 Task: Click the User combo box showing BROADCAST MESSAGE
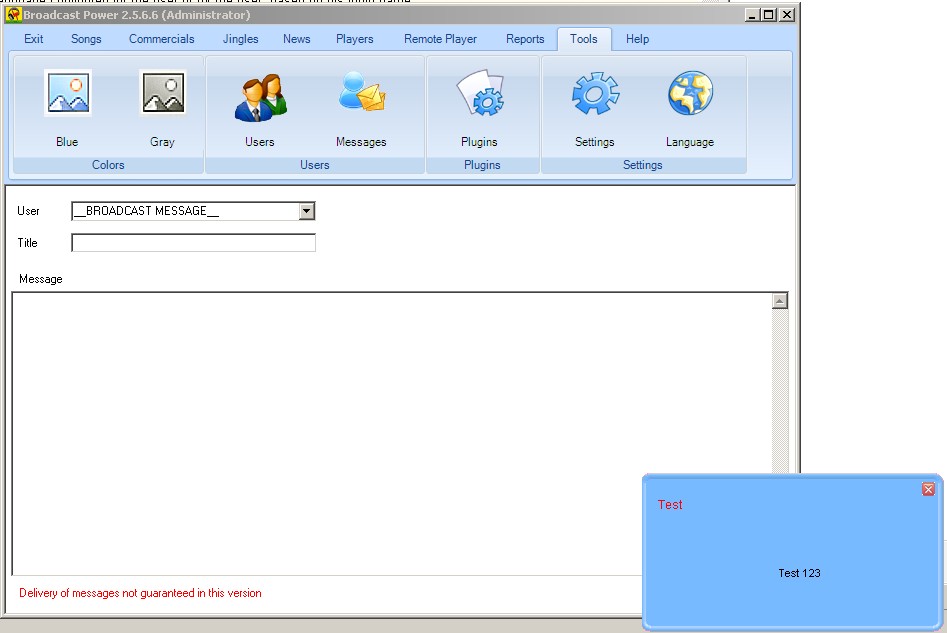(x=193, y=211)
